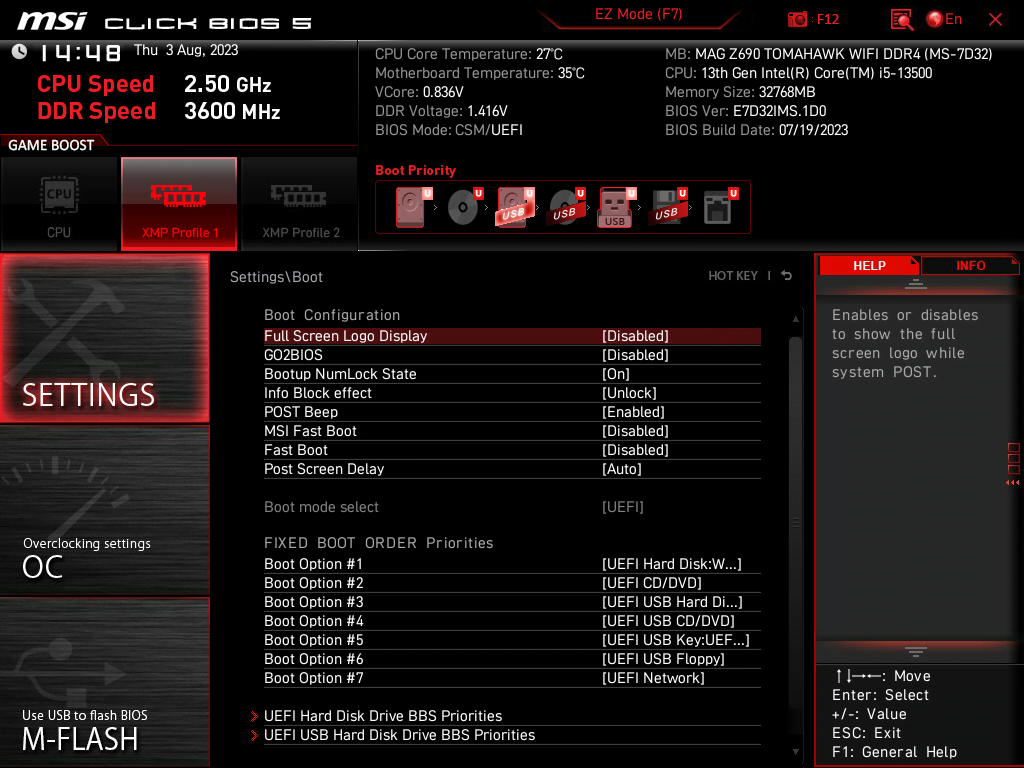The width and height of the screenshot is (1024, 768).
Task: Expand UEFI Hard Disk Drive BBS Priorities
Action: (x=383, y=716)
